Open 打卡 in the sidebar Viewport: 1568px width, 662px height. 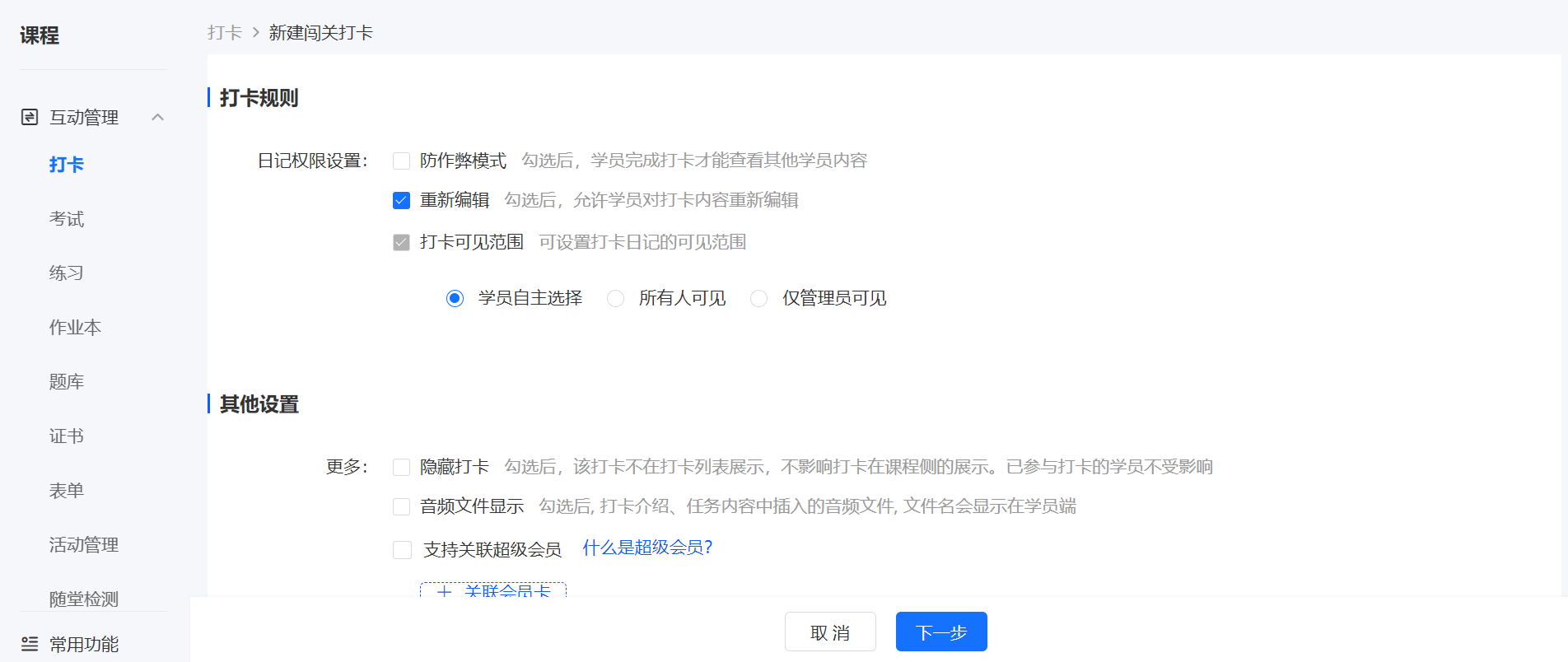[67, 165]
